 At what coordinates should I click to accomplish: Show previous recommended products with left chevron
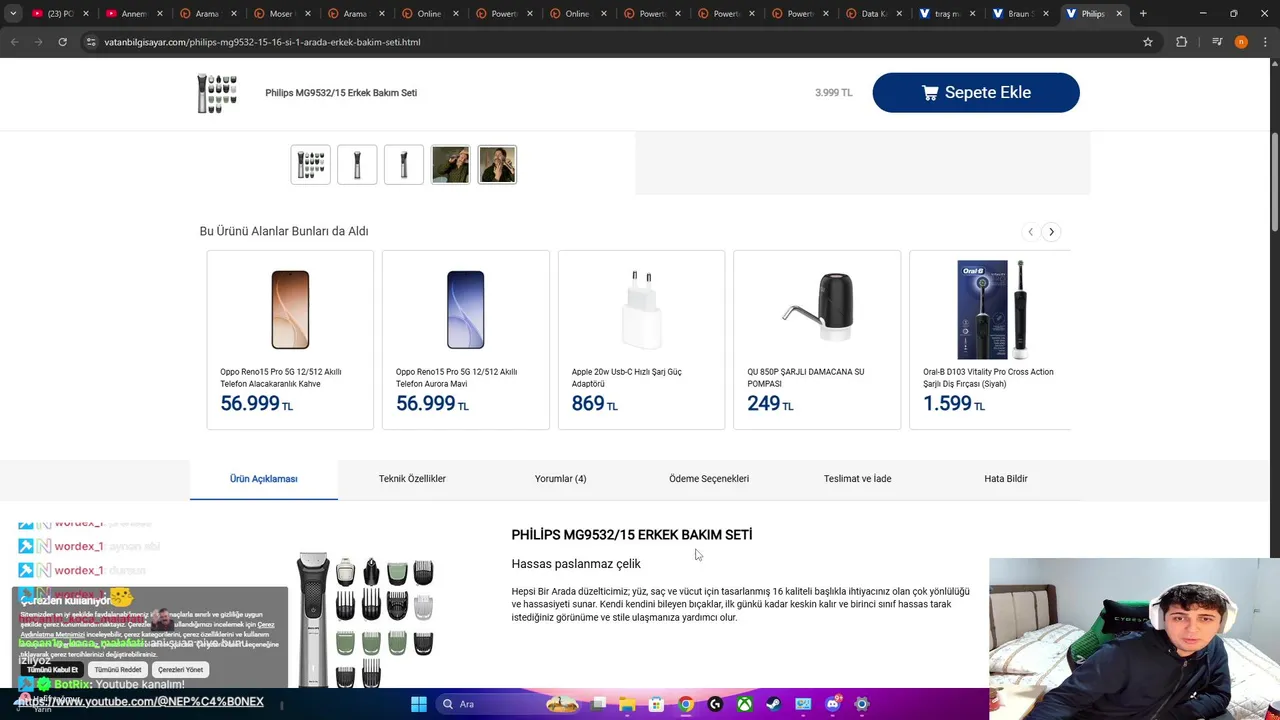pyautogui.click(x=1030, y=232)
